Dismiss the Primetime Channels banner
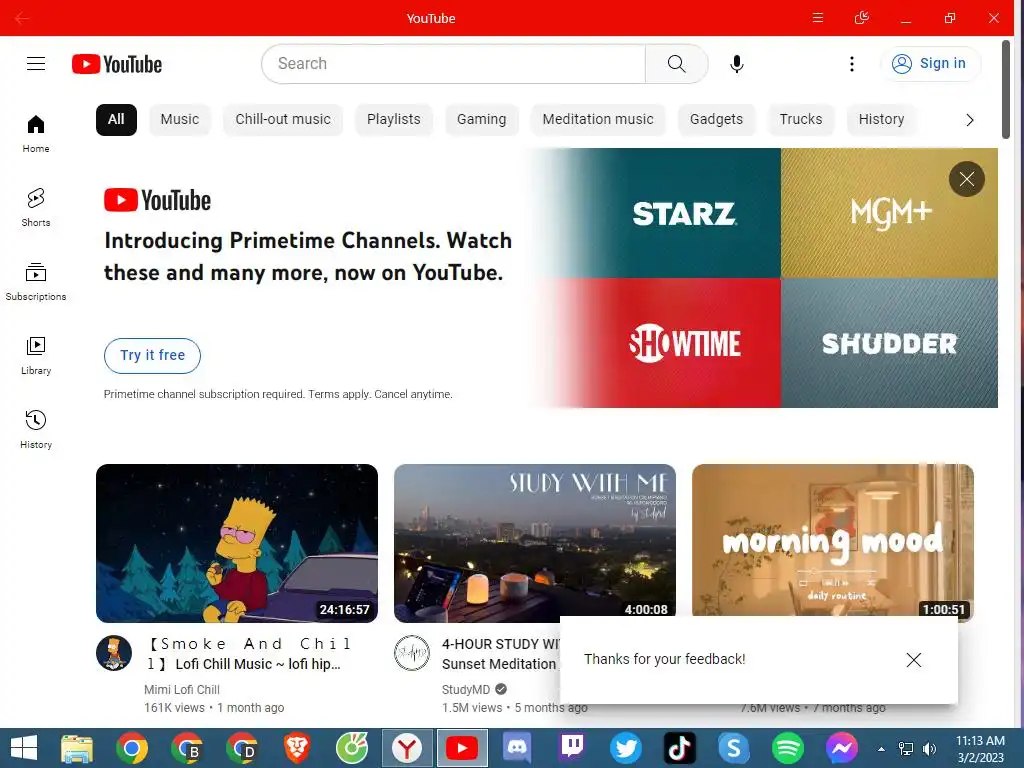Screen dimensions: 1024x768 point(967,179)
